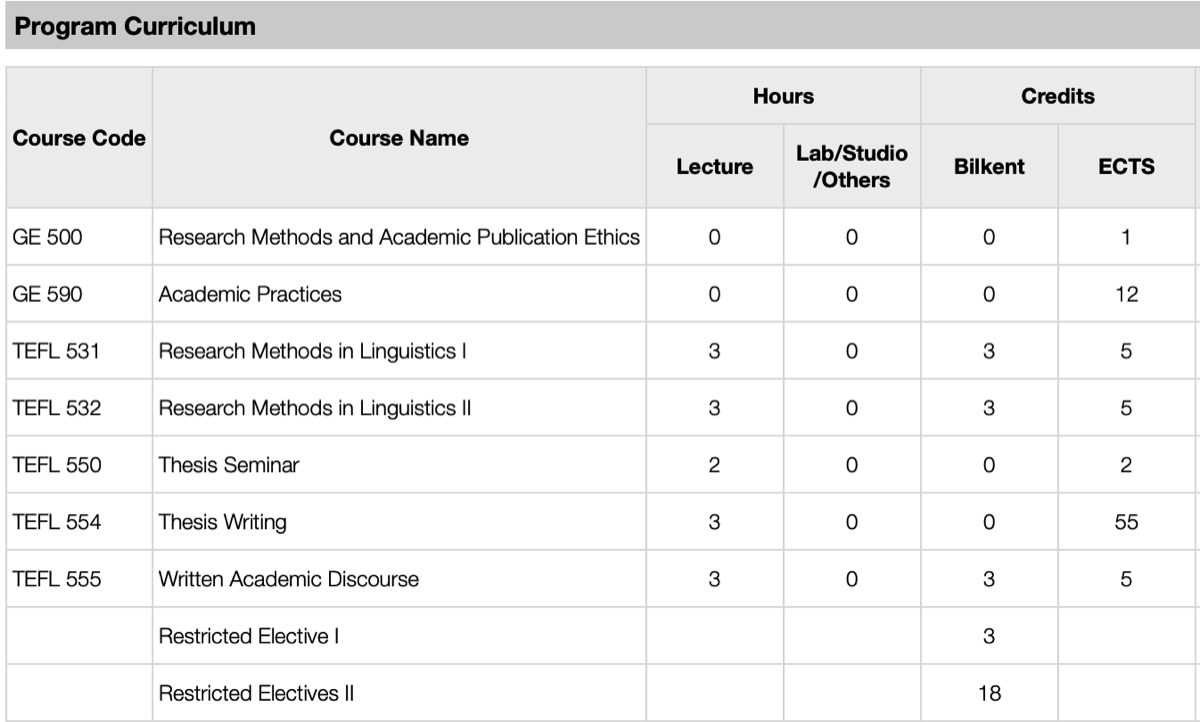Image resolution: width=1200 pixels, height=722 pixels.
Task: Click the Thesis Writing course name
Action: tap(222, 522)
